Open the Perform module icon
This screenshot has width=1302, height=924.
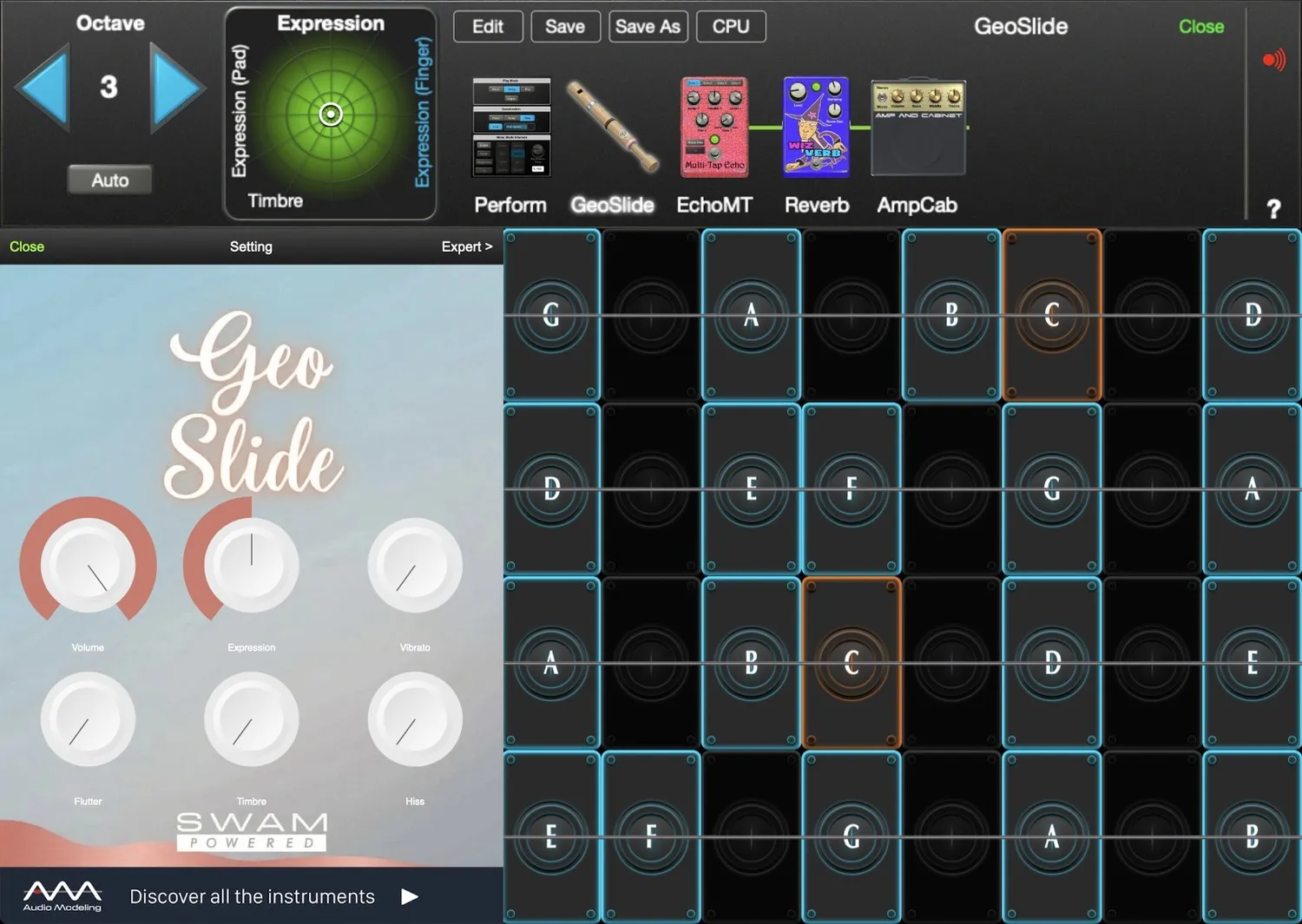(x=511, y=127)
